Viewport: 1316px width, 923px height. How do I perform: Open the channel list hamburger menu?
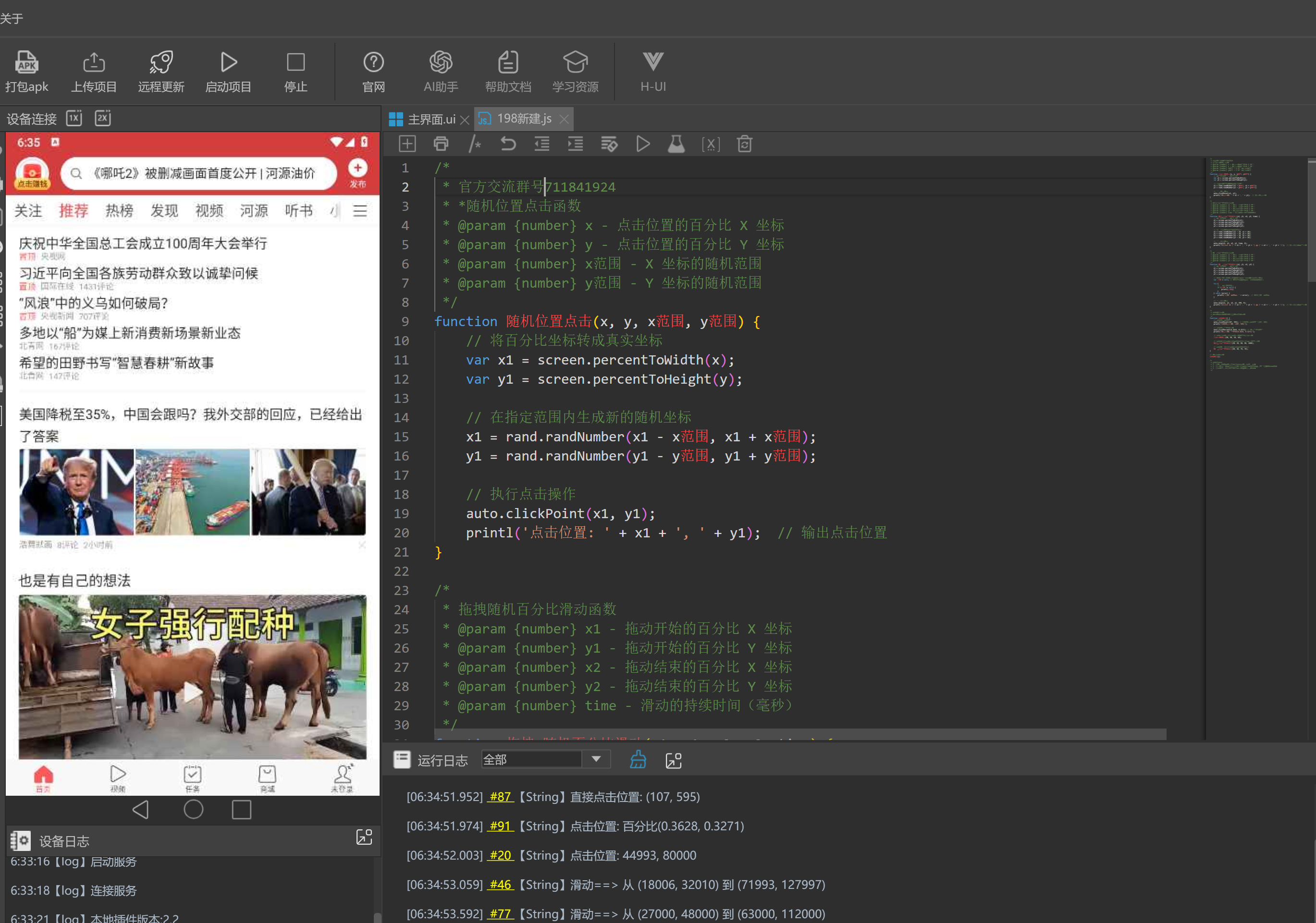[360, 211]
